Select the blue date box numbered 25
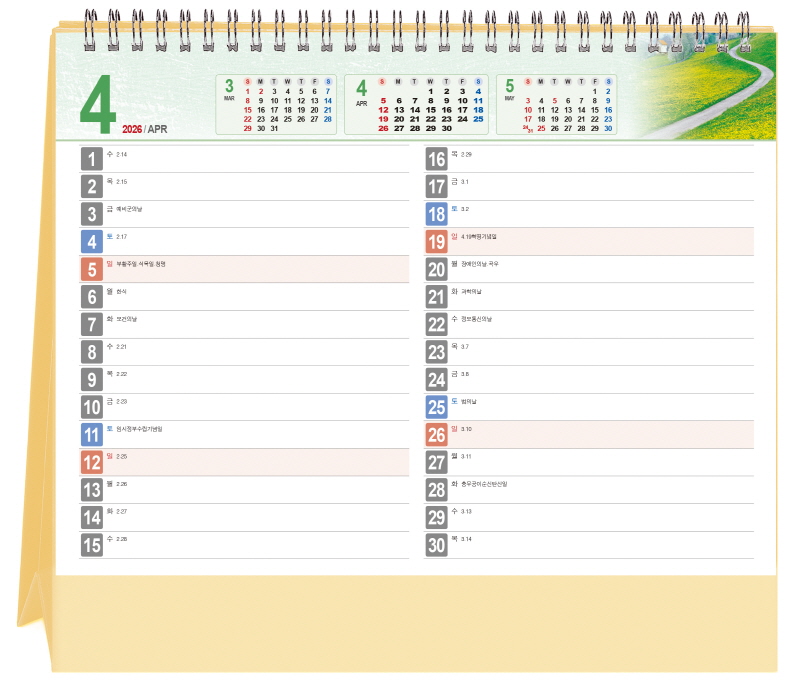The width and height of the screenshot is (800, 697). pyautogui.click(x=436, y=406)
